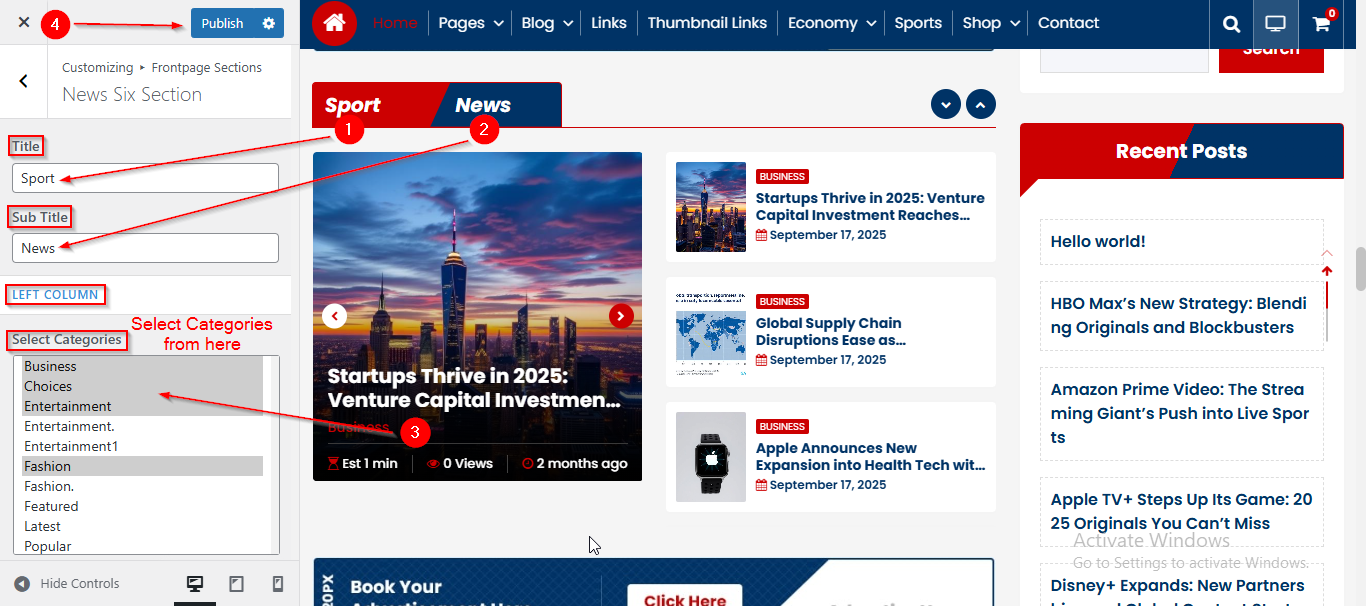The height and width of the screenshot is (606, 1366).
Task: Open the Sports menu item
Action: pos(918,23)
